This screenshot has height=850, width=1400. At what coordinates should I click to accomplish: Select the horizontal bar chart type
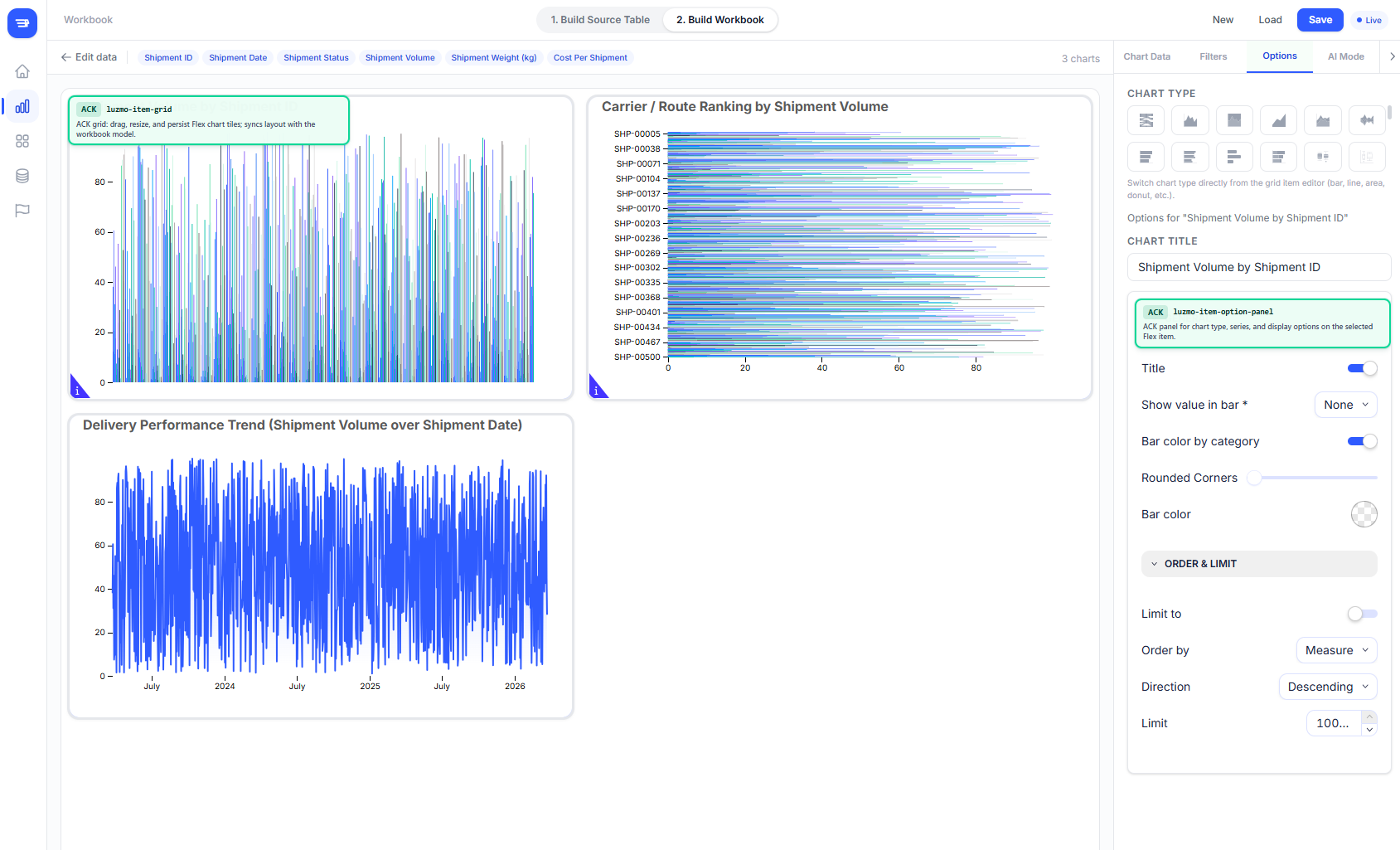coord(1146,157)
